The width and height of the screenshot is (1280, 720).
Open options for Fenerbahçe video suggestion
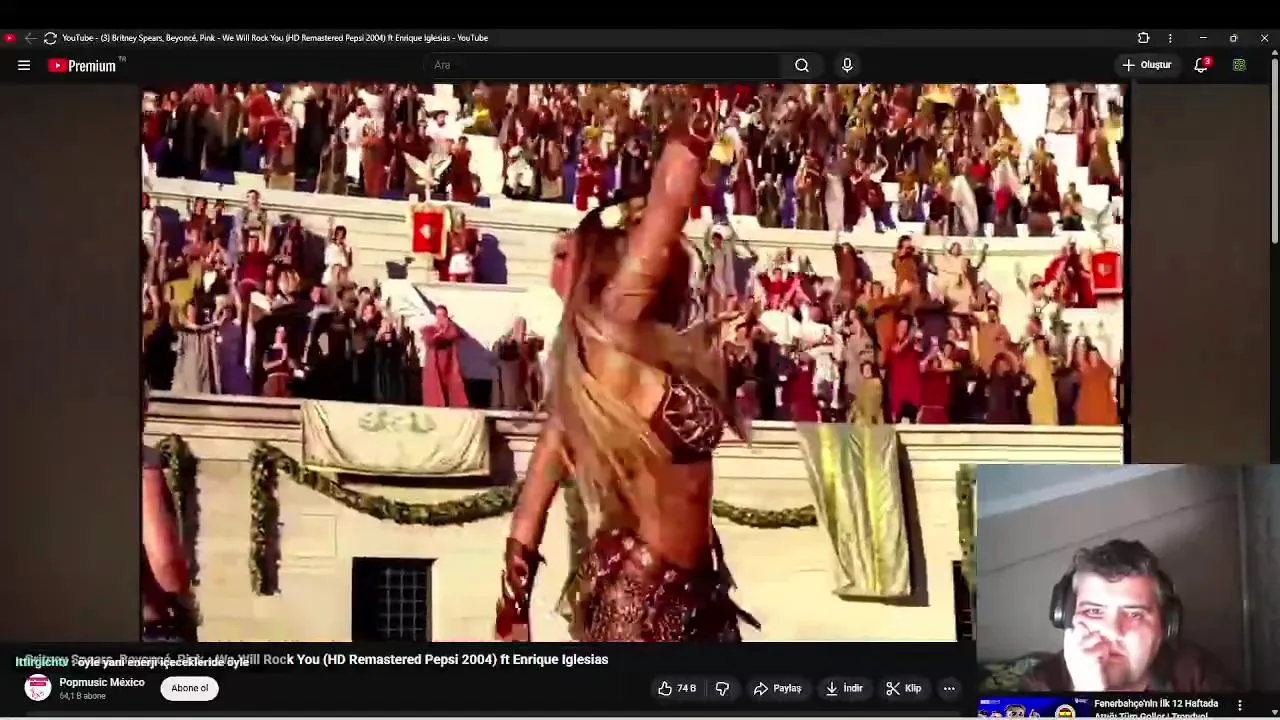click(x=1240, y=705)
